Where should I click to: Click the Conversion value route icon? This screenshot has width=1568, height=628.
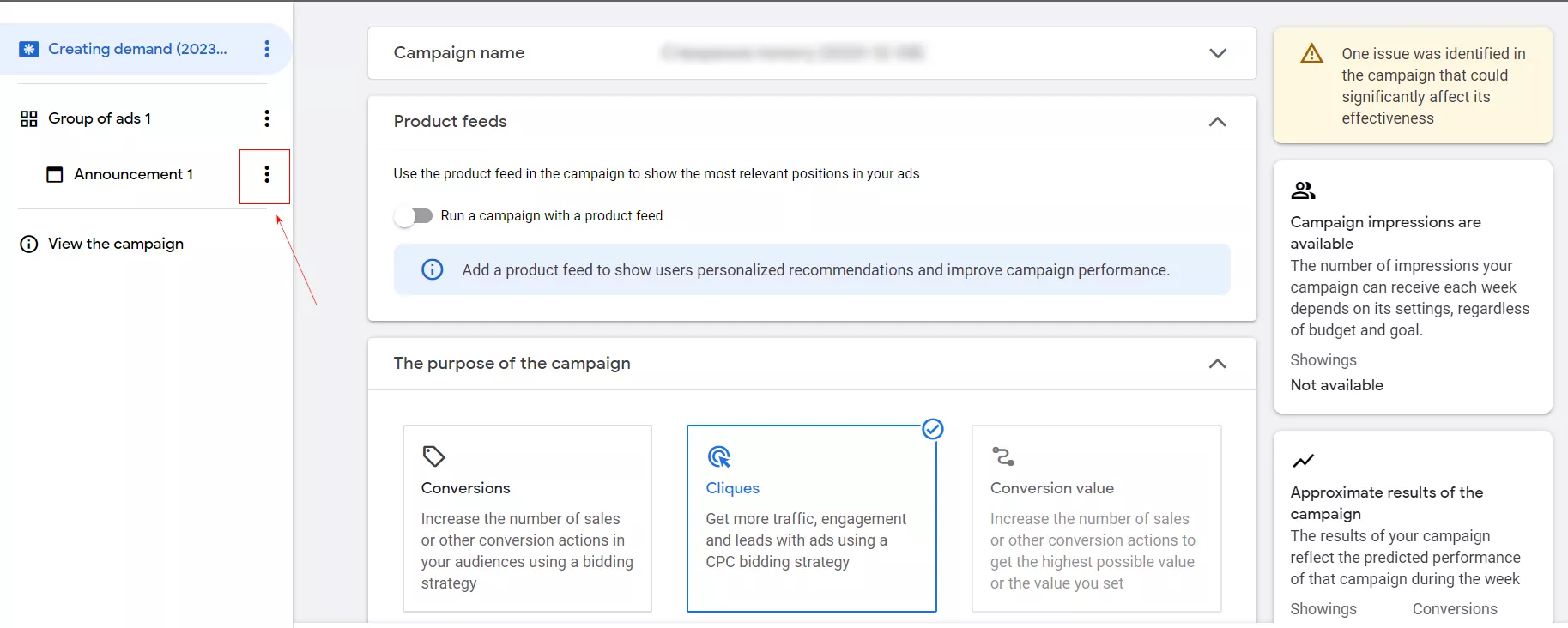[x=1003, y=456]
